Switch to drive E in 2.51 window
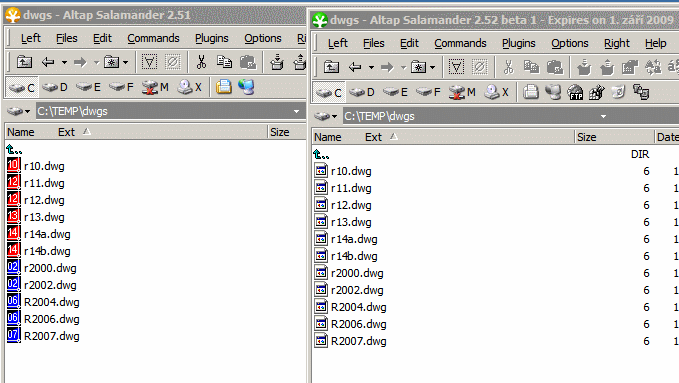Image resolution: width=679 pixels, height=383 pixels. tap(88, 88)
